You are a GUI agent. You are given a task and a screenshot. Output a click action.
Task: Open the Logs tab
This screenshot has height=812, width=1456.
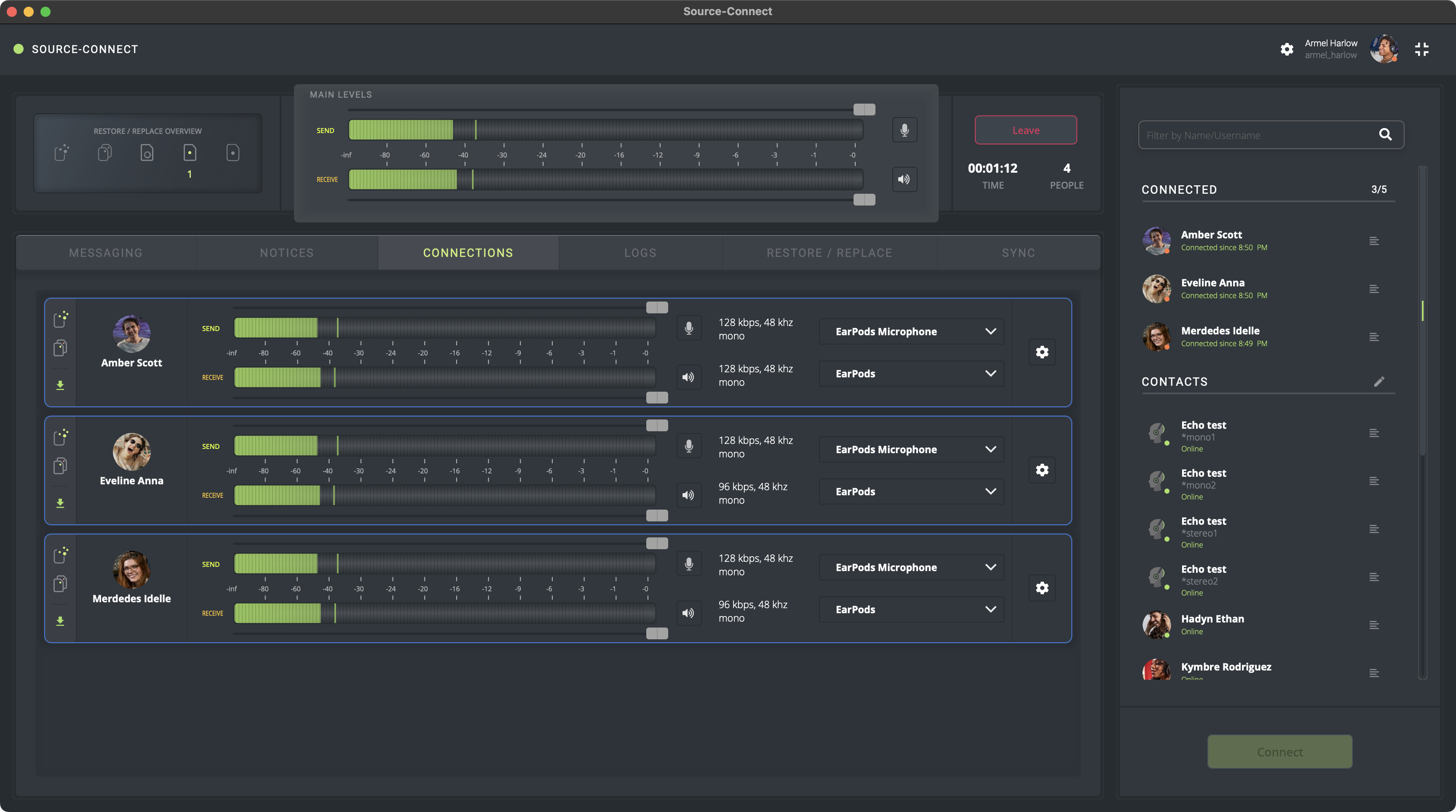pos(640,253)
